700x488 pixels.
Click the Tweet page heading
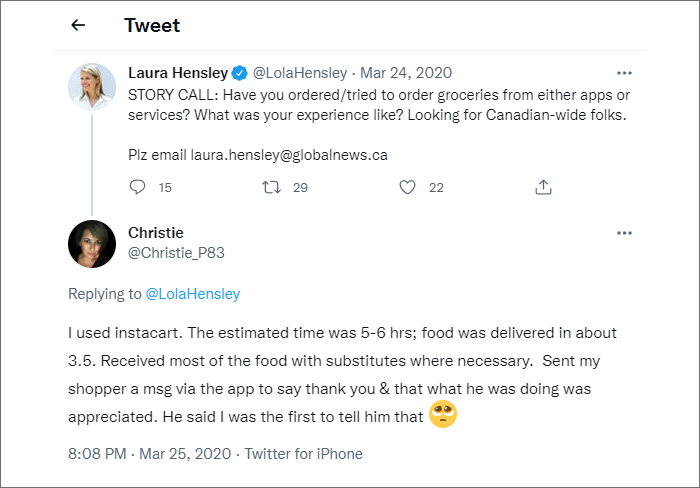(x=151, y=26)
